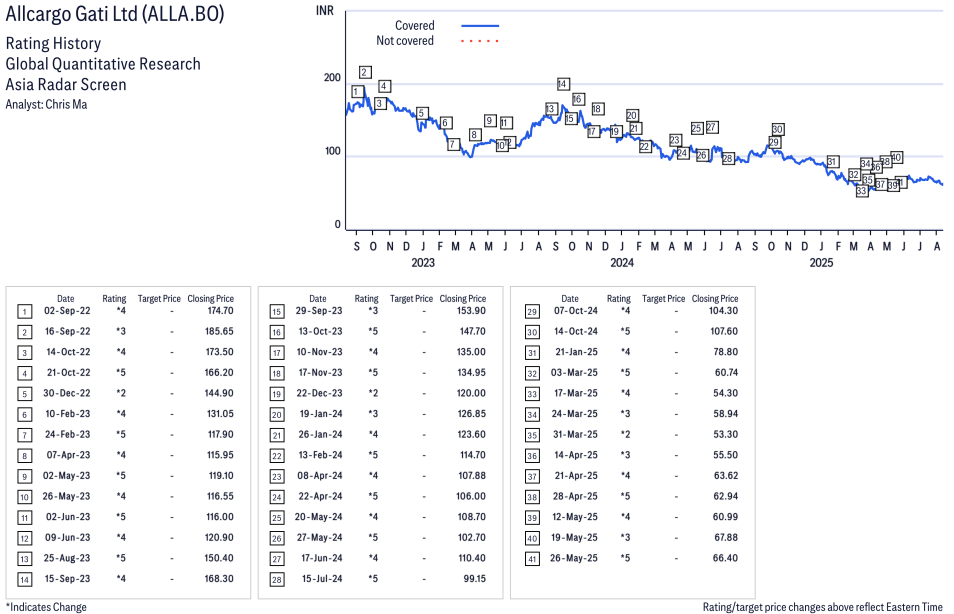Screen dimensions: 954x614
Task: Click the 100 value on the y-axis
Action: pyautogui.click(x=333, y=151)
